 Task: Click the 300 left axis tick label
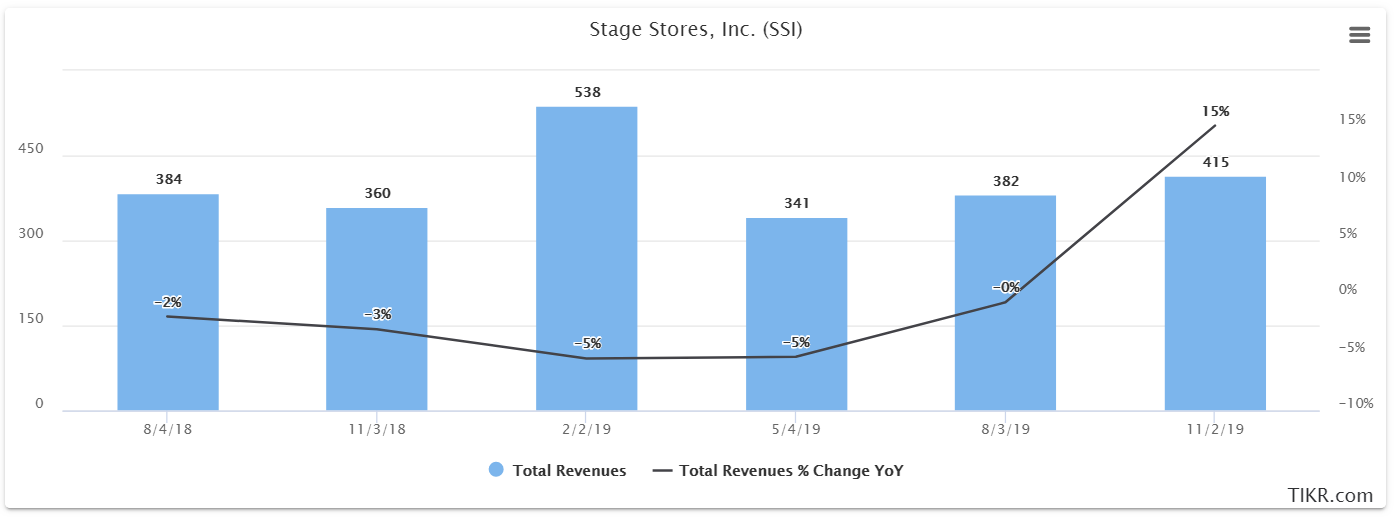(32, 234)
